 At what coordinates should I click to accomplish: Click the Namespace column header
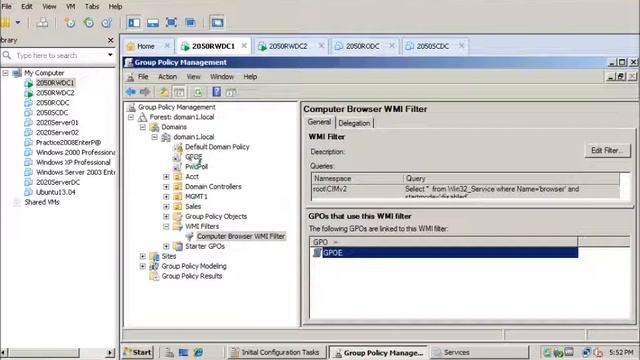pyautogui.click(x=358, y=178)
